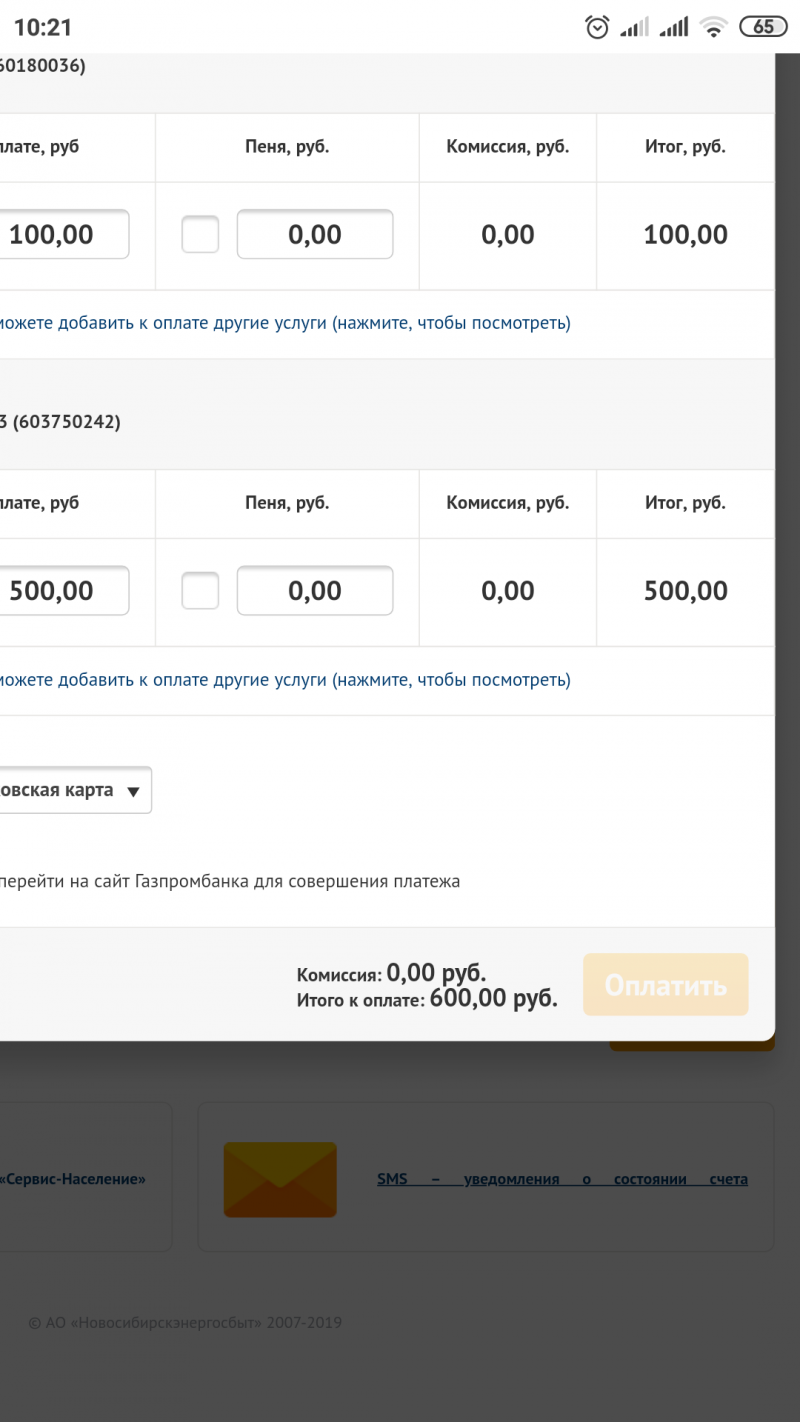
Task: Tap the clock showing 10:21
Action: pyautogui.click(x=43, y=27)
